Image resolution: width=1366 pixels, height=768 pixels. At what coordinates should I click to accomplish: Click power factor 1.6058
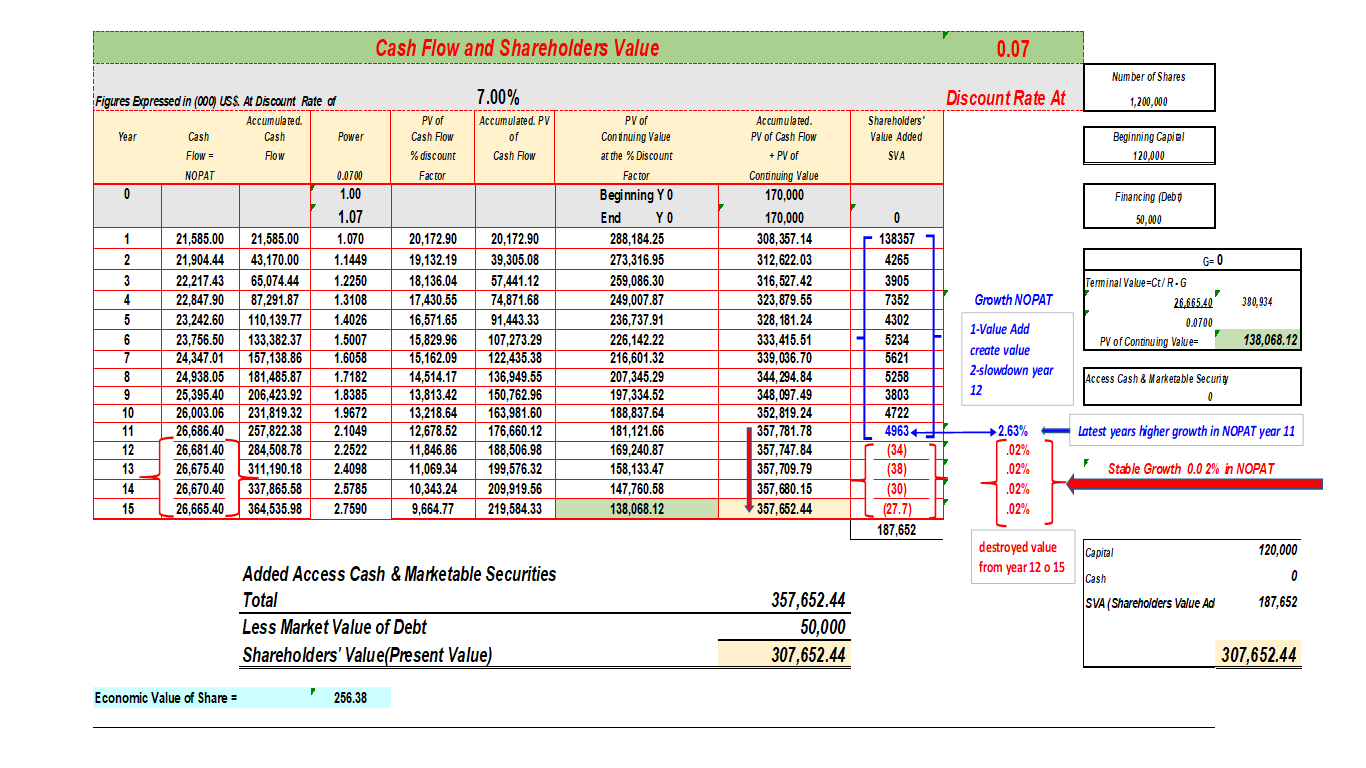click(350, 360)
